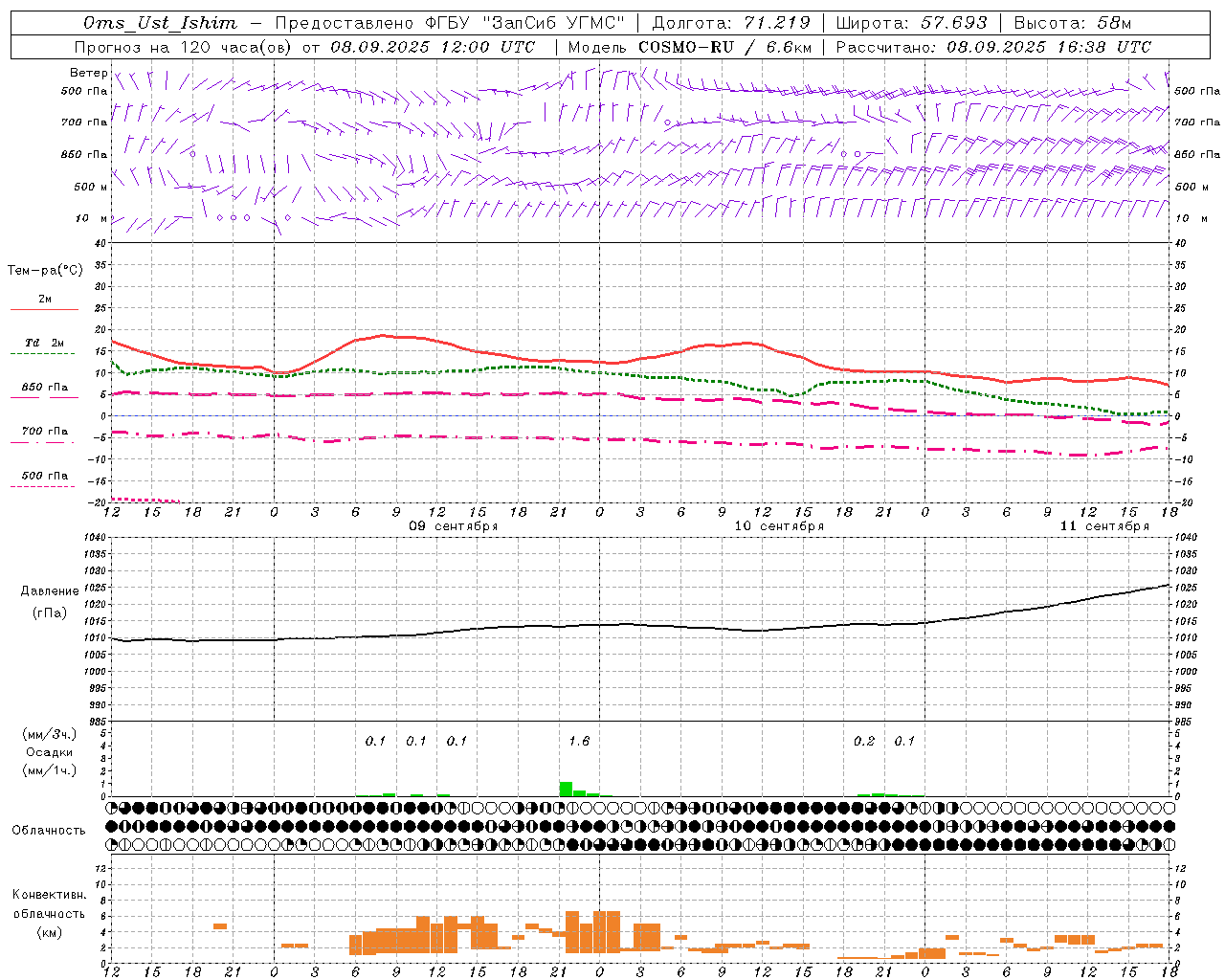Click the date label 11 сентября
The image size is (1225, 980).
pyautogui.click(x=1104, y=526)
